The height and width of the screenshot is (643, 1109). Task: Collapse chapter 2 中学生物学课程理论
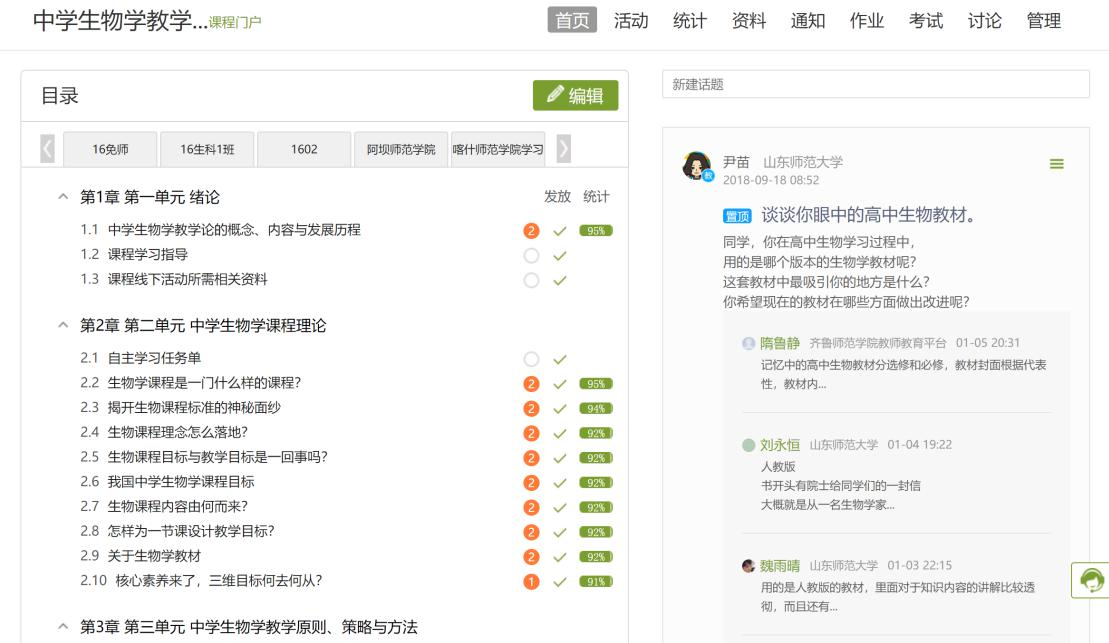coord(63,326)
